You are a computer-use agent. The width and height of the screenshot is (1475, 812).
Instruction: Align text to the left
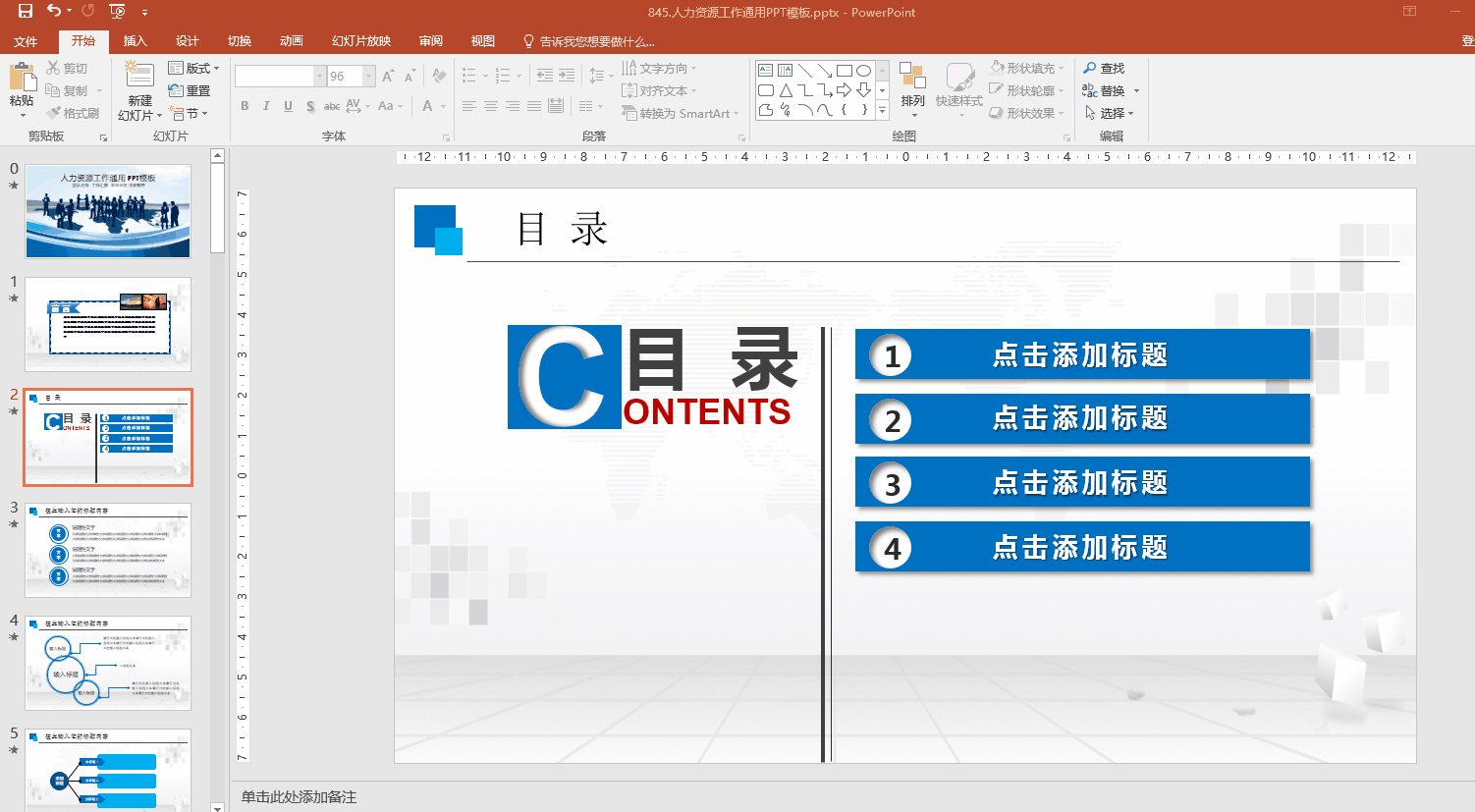click(x=469, y=106)
